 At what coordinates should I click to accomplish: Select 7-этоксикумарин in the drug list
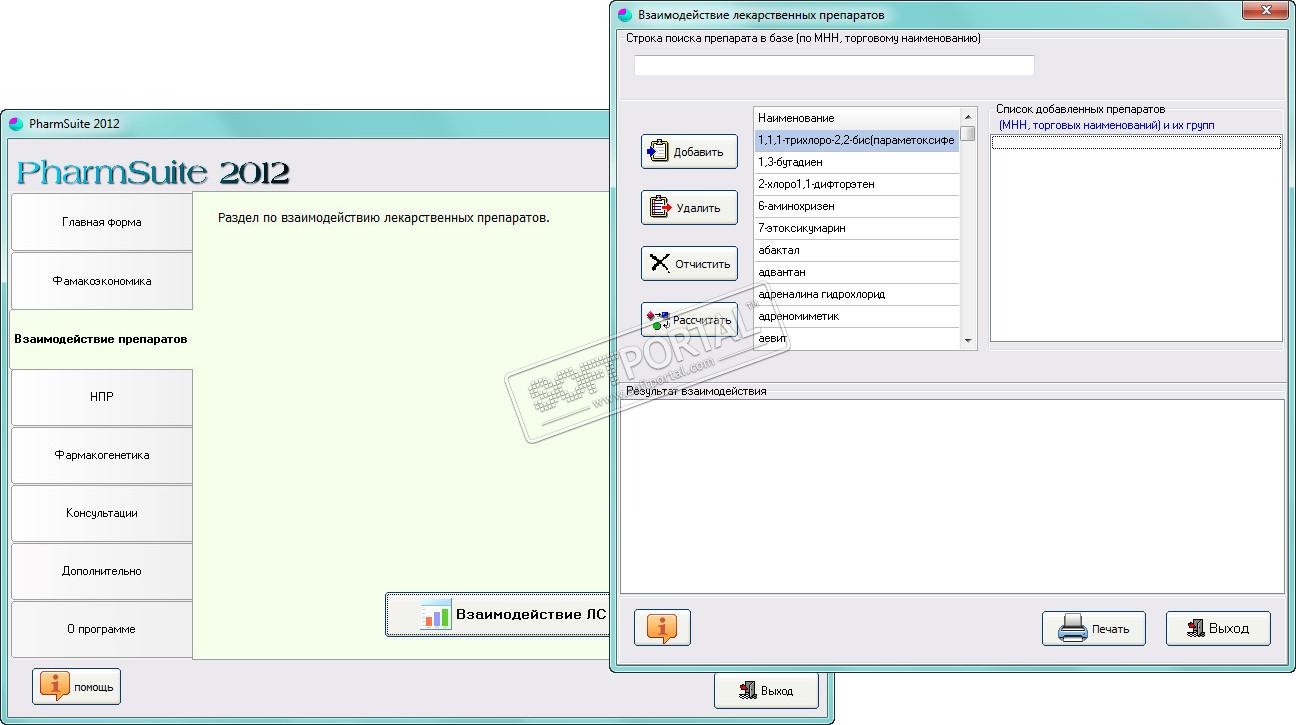point(857,228)
